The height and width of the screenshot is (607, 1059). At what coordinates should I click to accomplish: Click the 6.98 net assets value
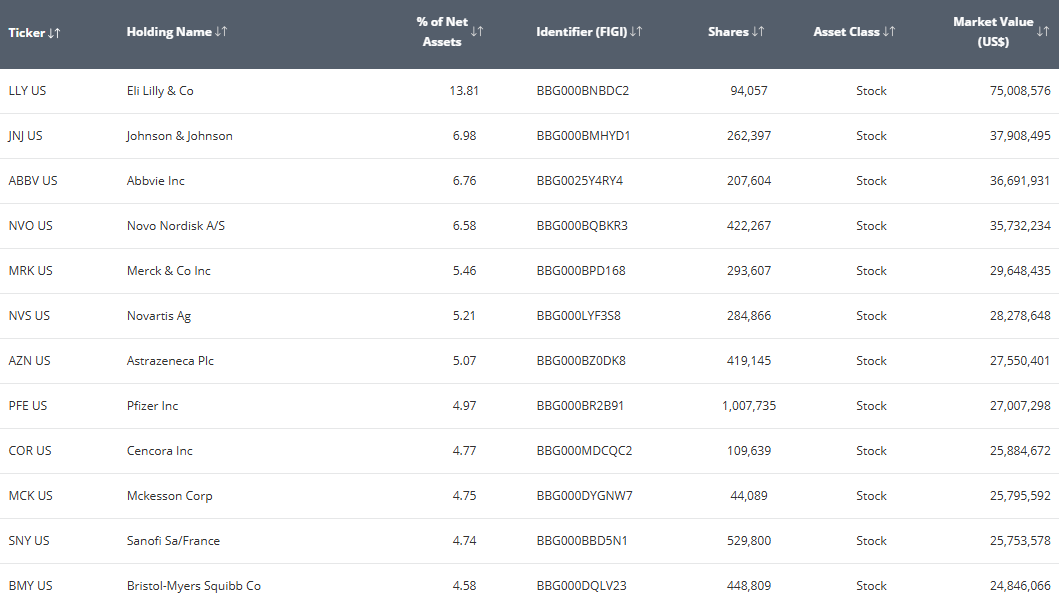click(x=465, y=136)
